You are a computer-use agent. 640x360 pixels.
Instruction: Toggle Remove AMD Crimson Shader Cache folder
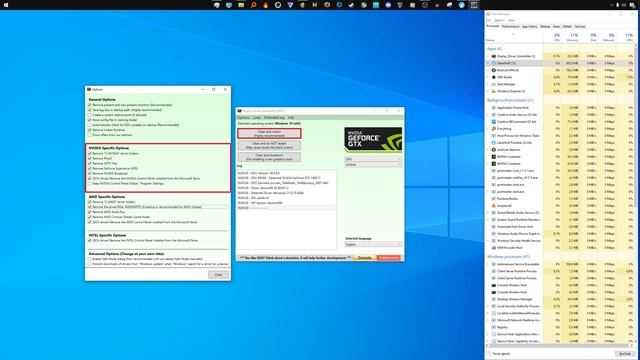pos(90,217)
